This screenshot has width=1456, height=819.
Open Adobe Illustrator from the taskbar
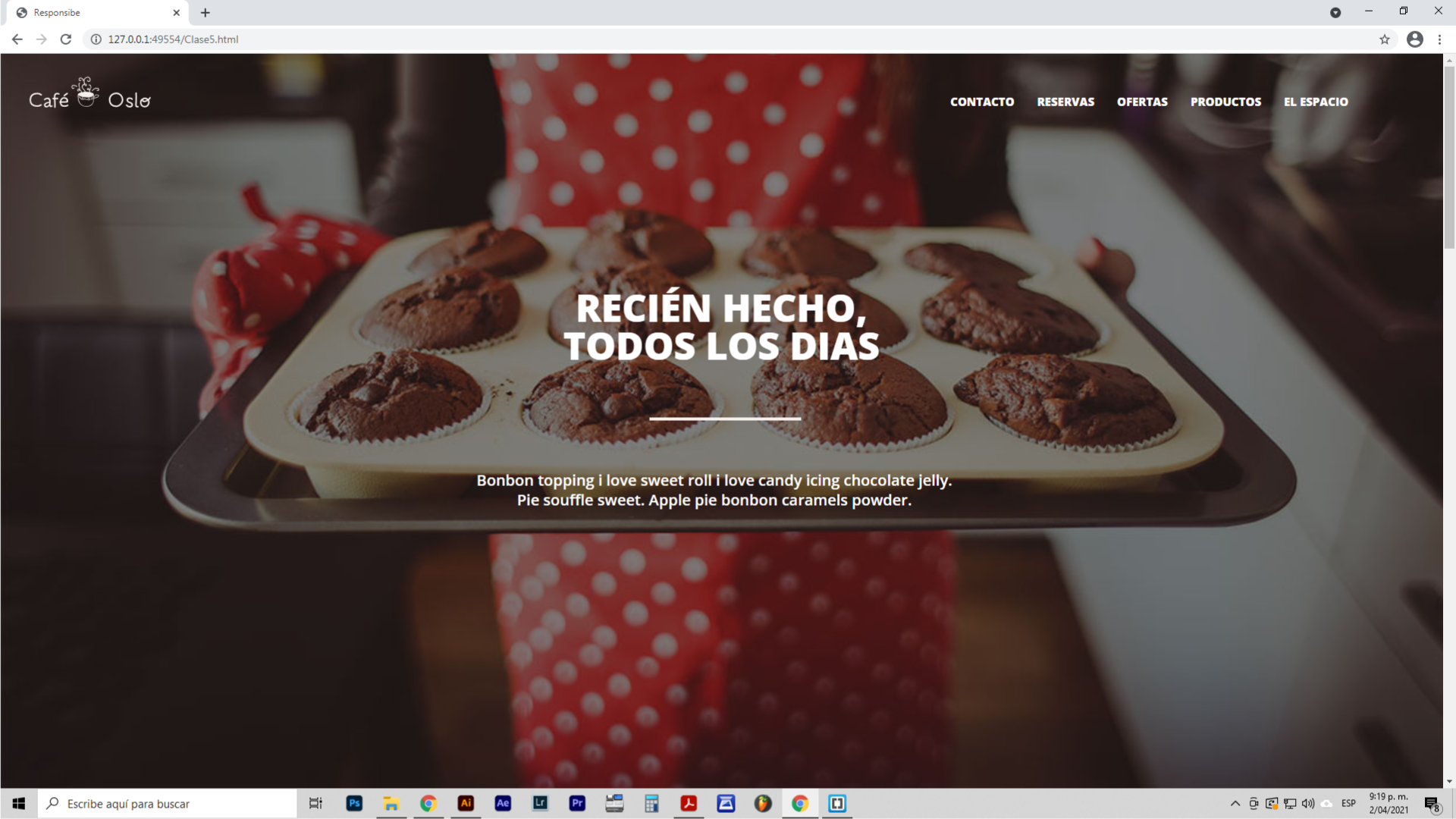[x=466, y=803]
